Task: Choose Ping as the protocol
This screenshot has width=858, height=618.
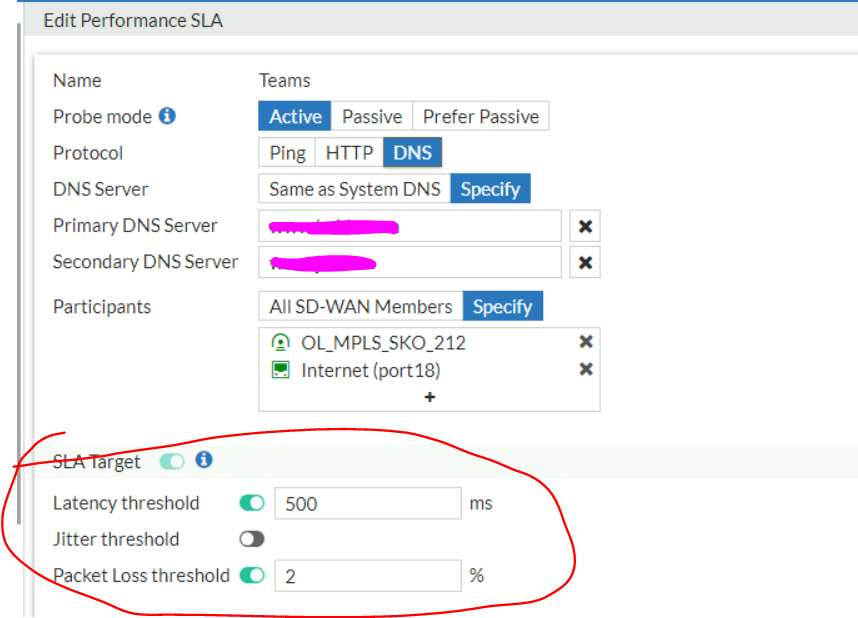Action: (x=287, y=153)
